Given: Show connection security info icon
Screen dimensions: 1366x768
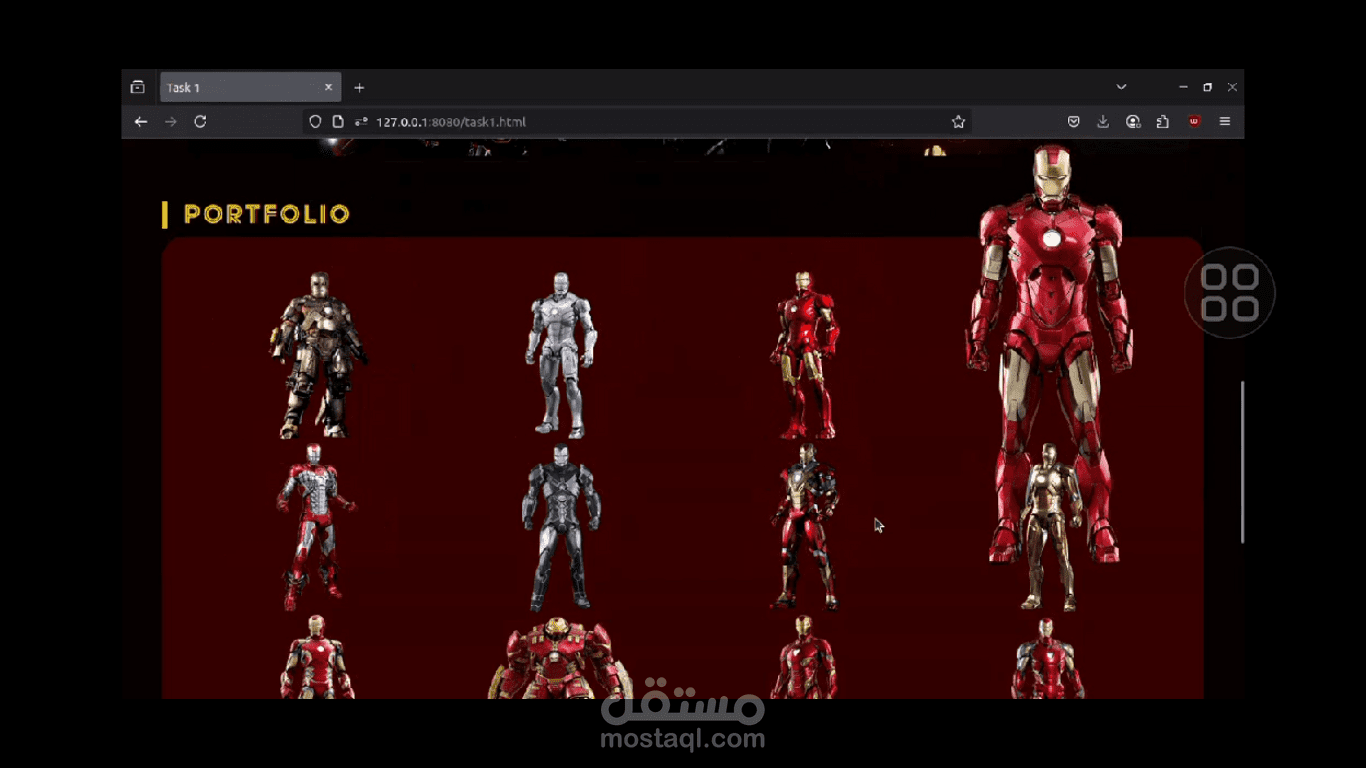Looking at the screenshot, I should click(x=360, y=122).
